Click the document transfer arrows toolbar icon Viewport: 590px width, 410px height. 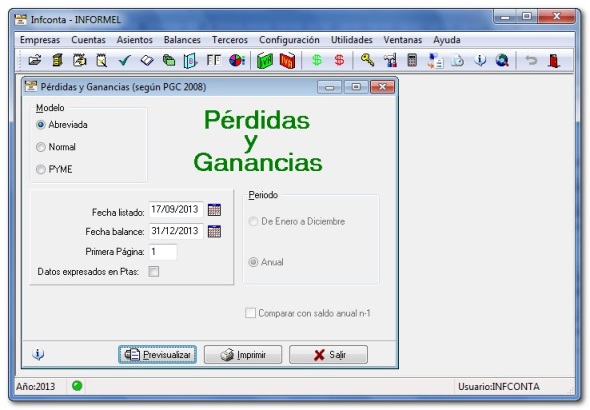pyautogui.click(x=435, y=61)
